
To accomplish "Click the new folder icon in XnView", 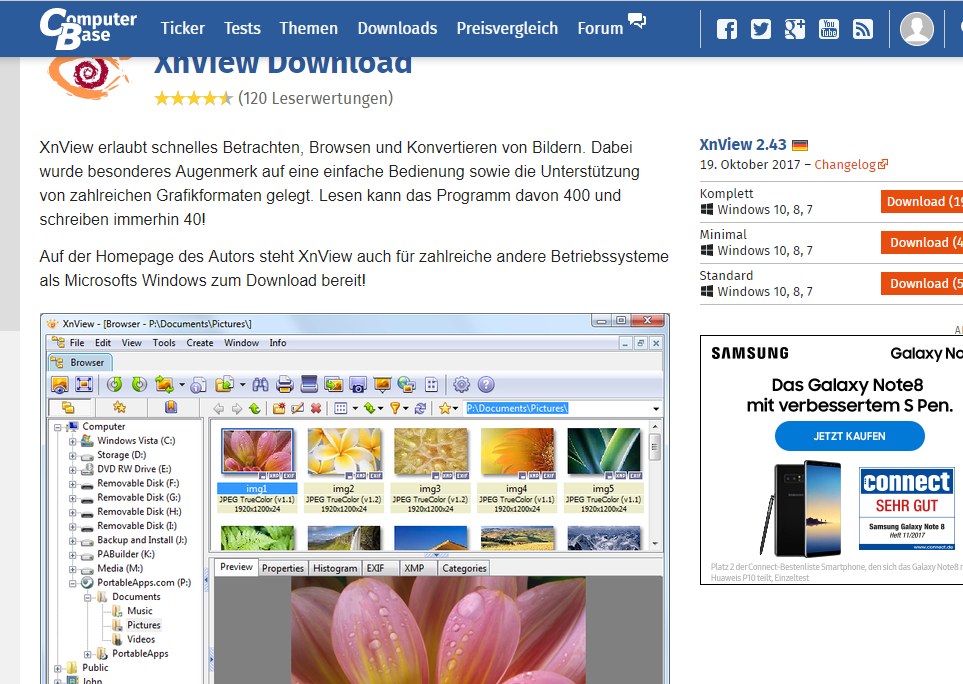I will click(x=279, y=408).
